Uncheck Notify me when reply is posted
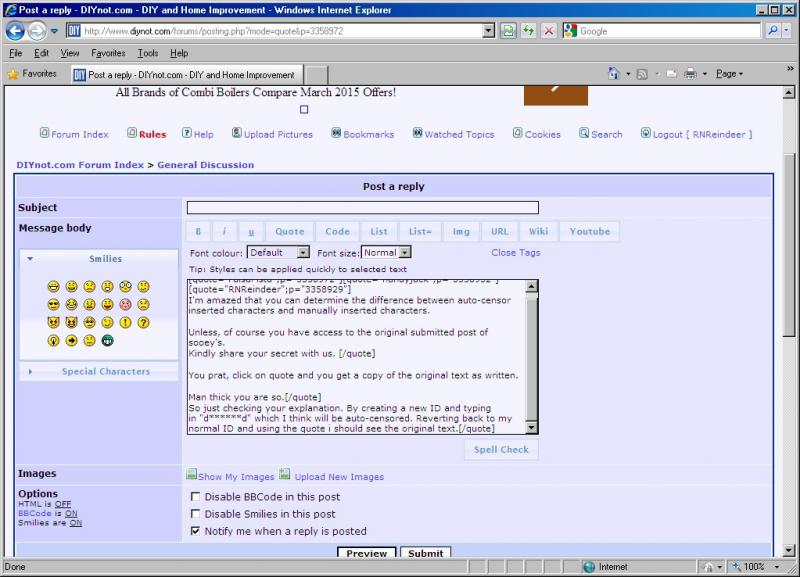The height and width of the screenshot is (577, 800). click(196, 531)
